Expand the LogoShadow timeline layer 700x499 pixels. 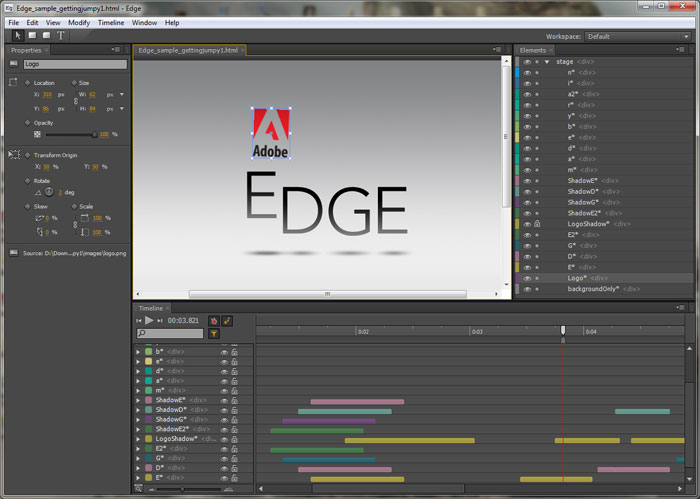pyautogui.click(x=138, y=439)
